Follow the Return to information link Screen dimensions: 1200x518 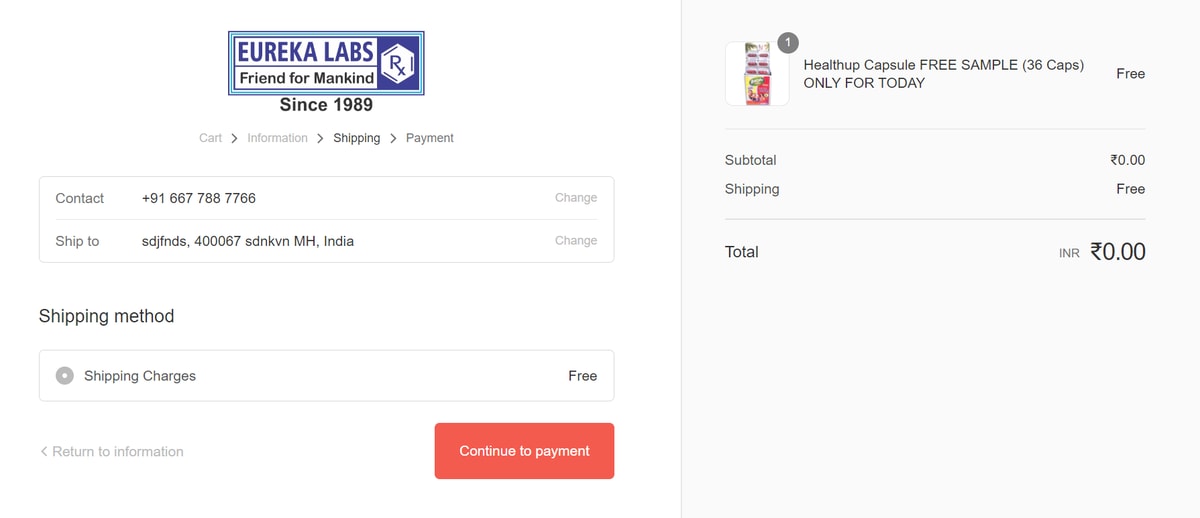pyautogui.click(x=117, y=451)
